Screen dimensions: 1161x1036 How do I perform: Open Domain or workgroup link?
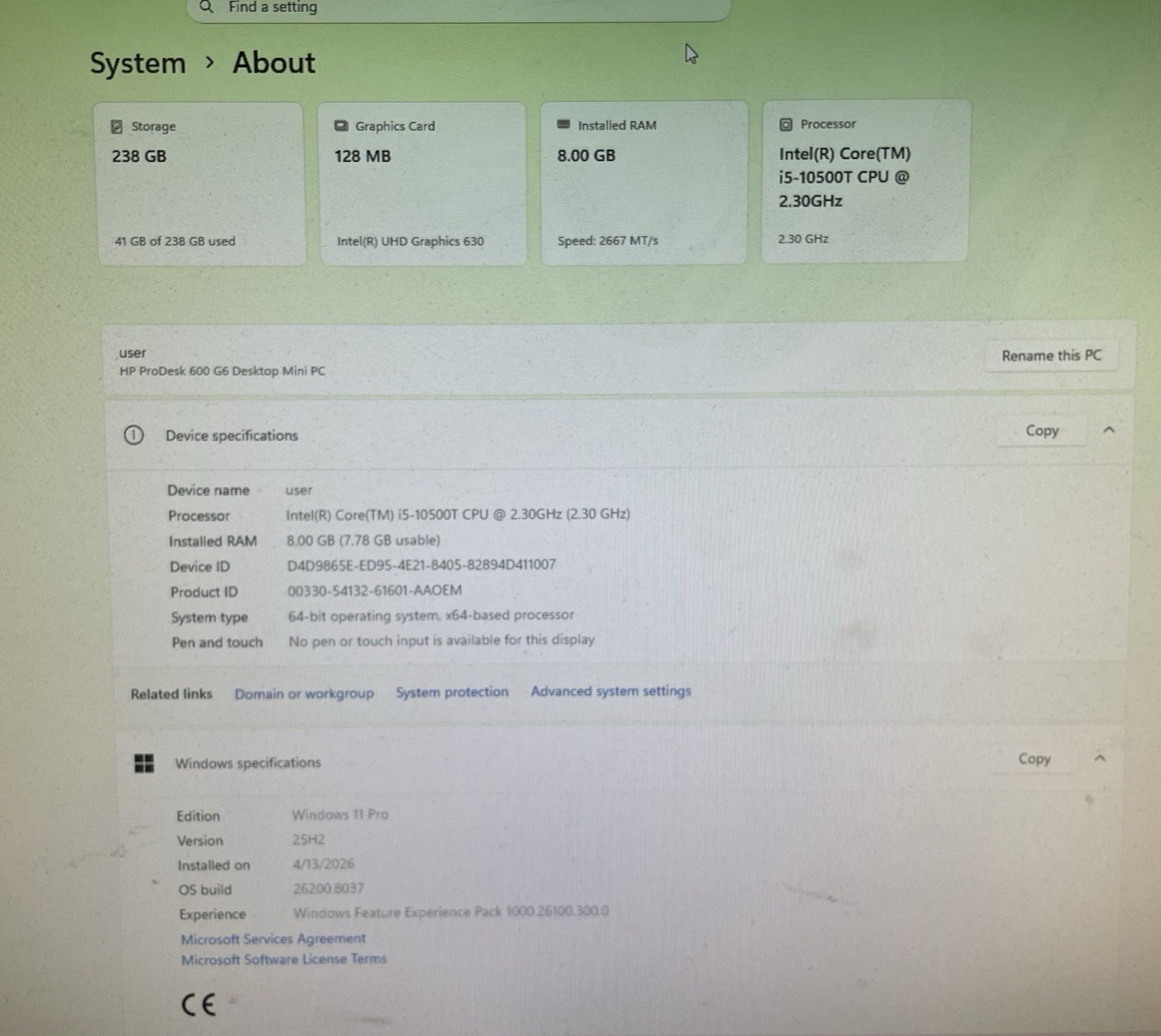(304, 693)
